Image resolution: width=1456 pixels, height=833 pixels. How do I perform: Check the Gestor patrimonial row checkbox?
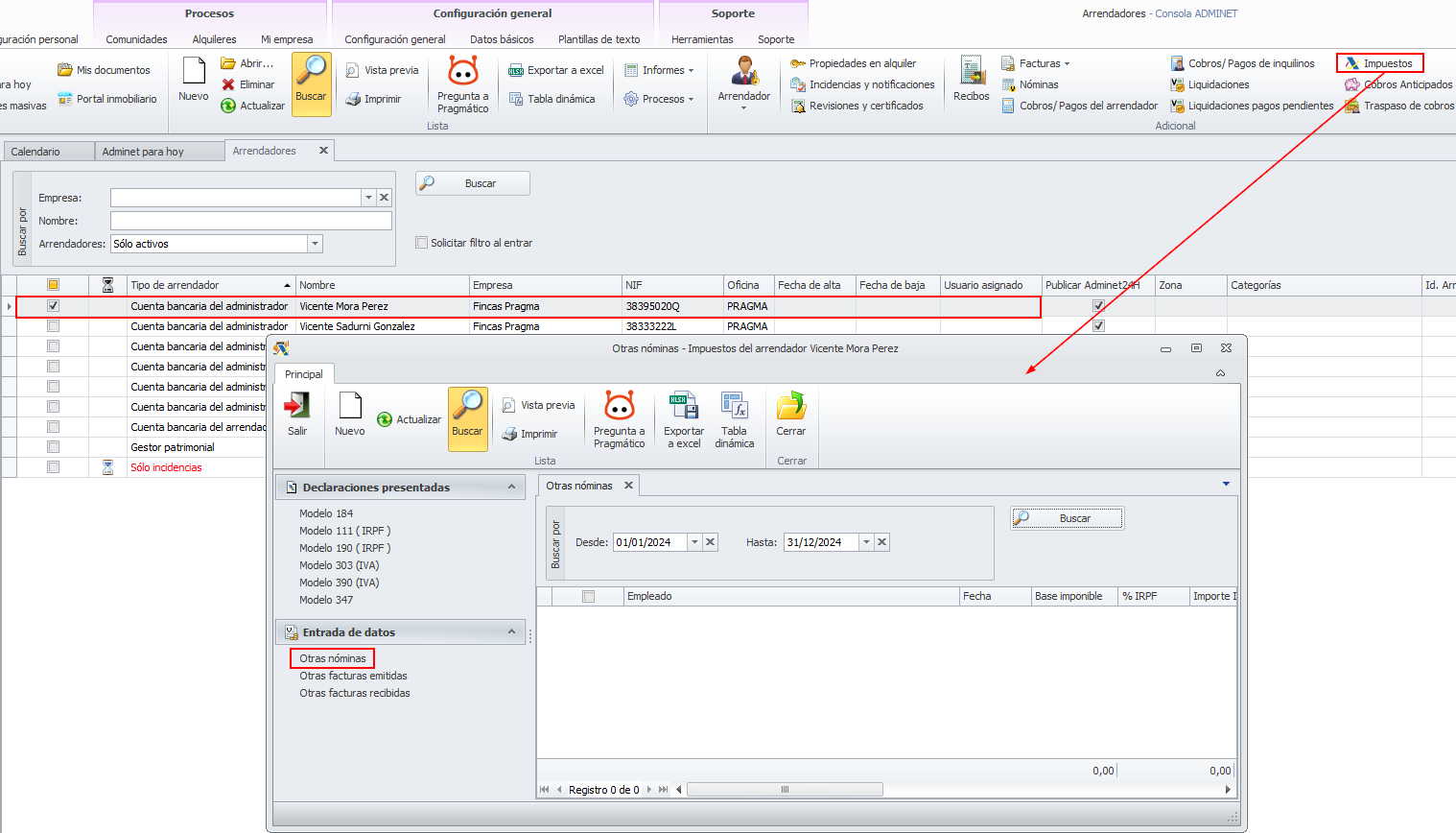(x=54, y=447)
